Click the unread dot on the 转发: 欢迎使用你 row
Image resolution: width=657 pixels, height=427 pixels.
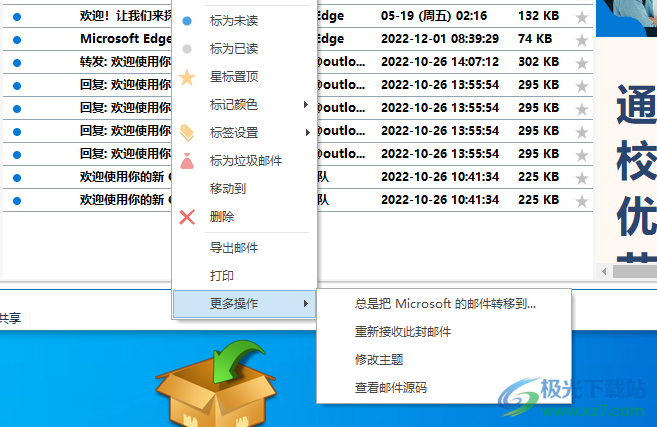(x=17, y=63)
